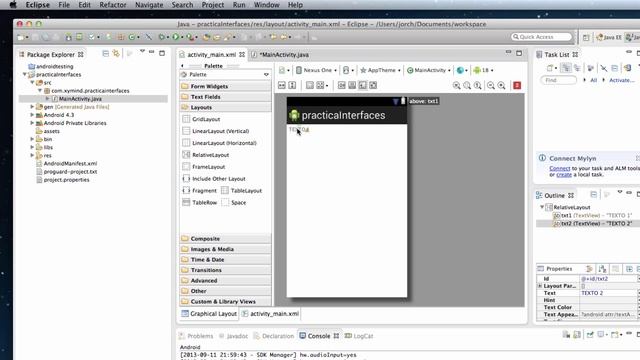Toggle Link with Editor in Package Explorer
The width and height of the screenshot is (640, 360).
coord(116,54)
